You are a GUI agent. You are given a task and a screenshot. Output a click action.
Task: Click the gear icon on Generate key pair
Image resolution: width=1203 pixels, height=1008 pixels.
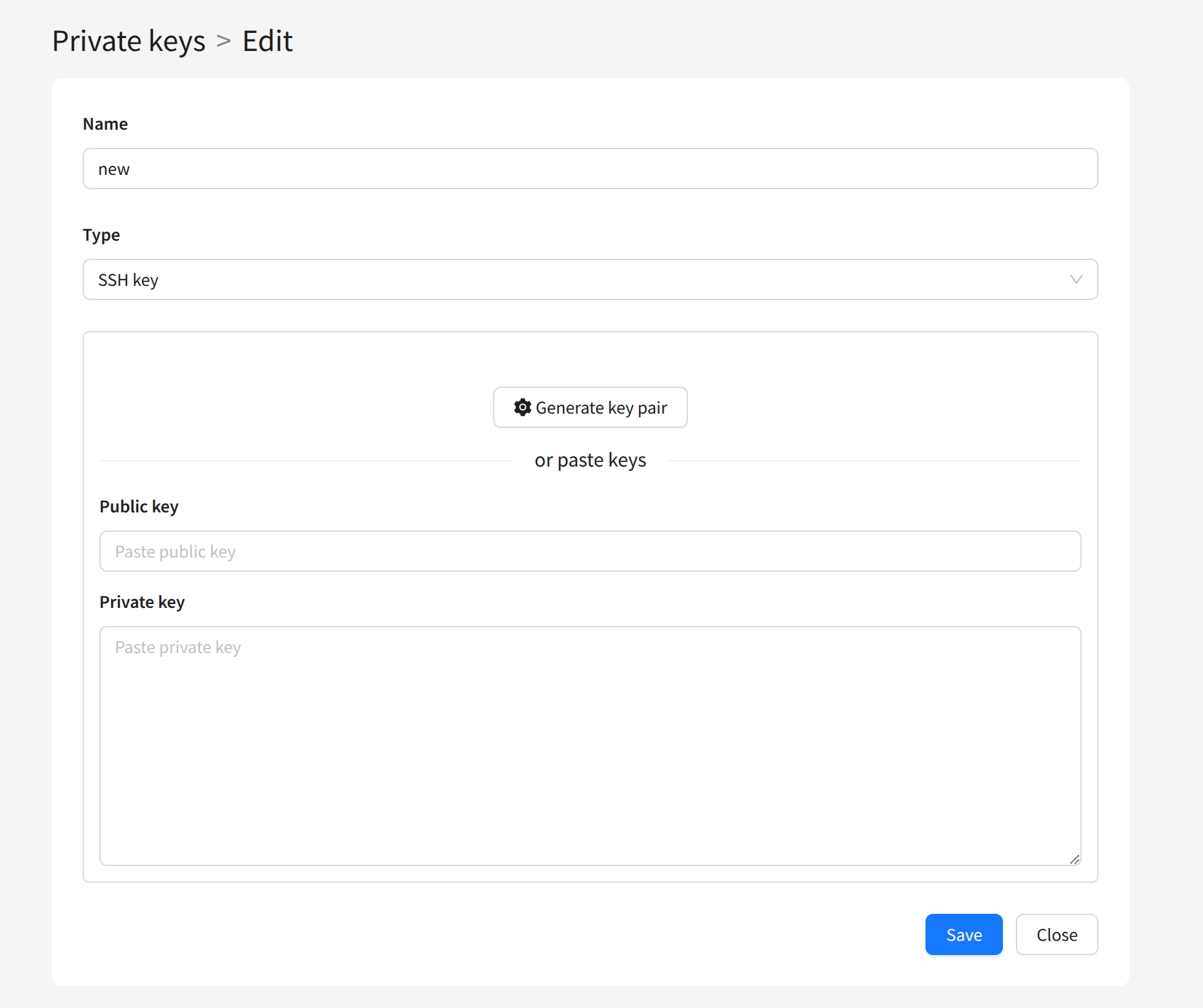pos(522,407)
